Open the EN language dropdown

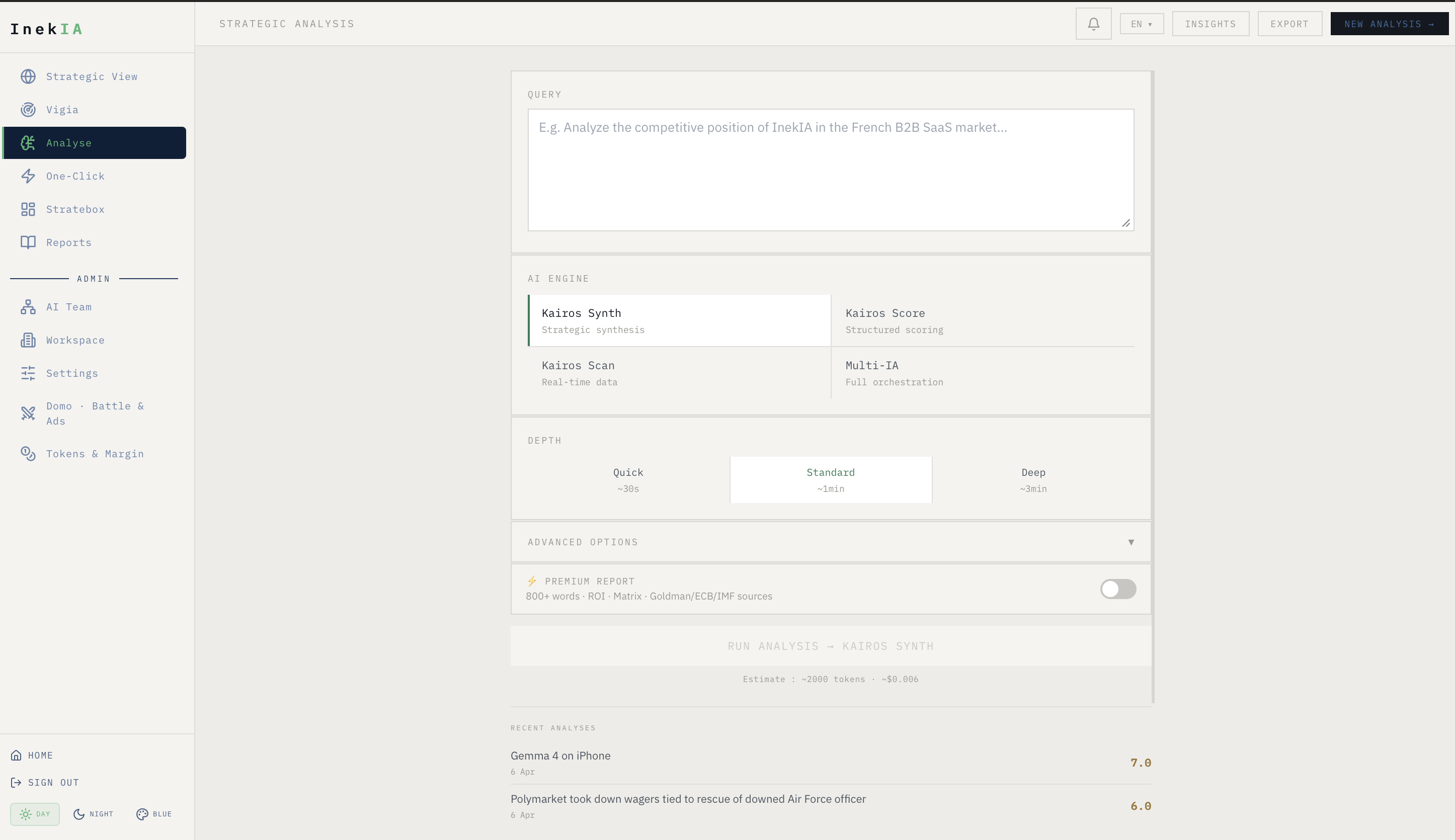1141,24
